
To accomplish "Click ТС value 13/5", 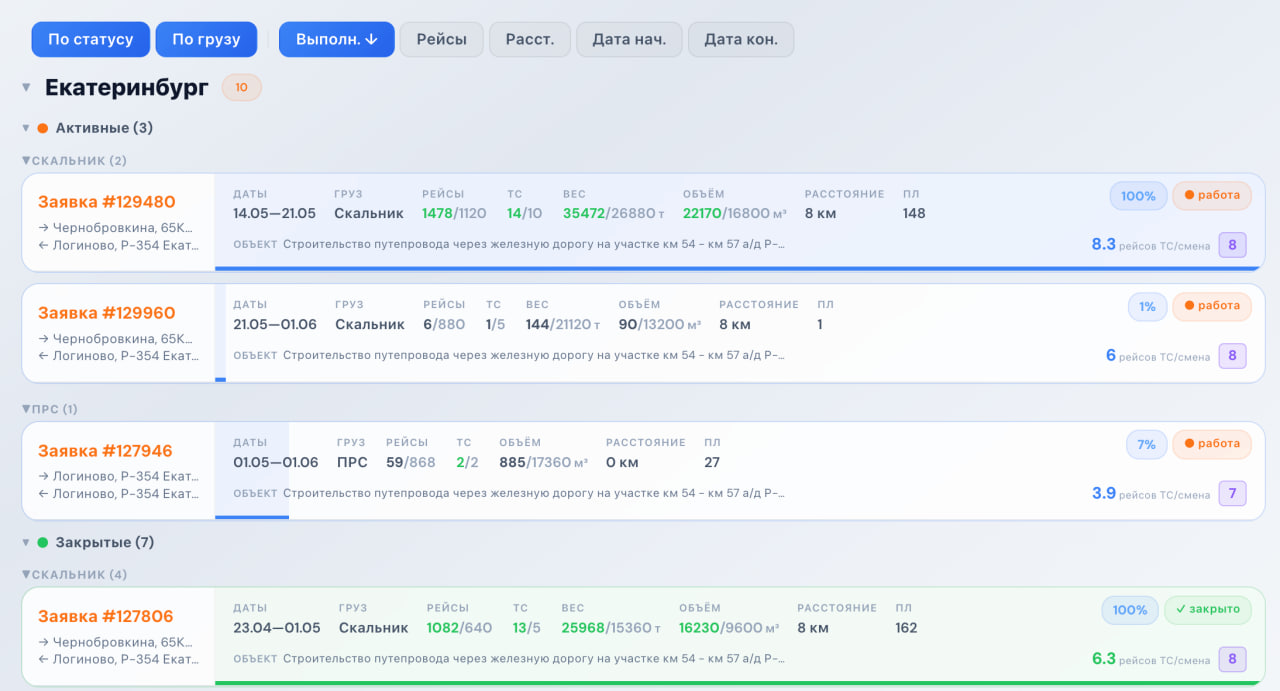I will pos(527,628).
